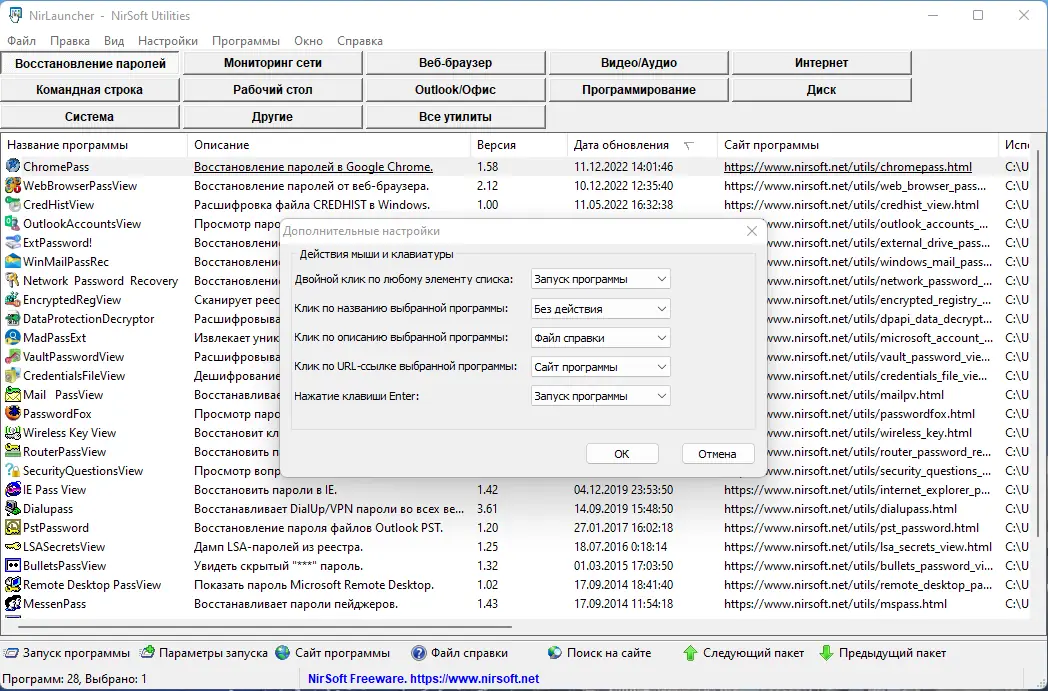Click 'Сайт программы' in the bottom toolbar
This screenshot has height=691, width=1048.
coord(333,653)
